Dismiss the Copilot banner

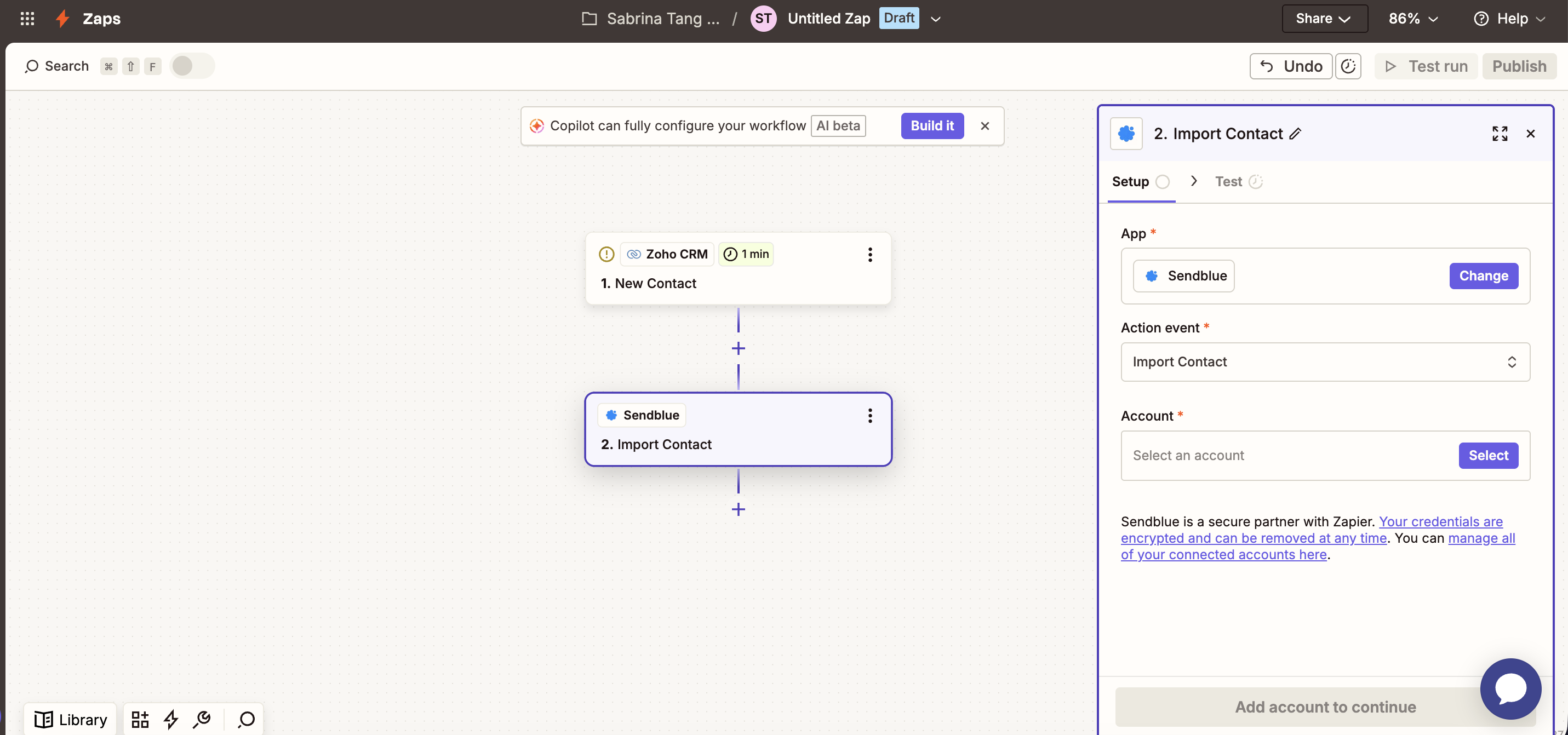click(985, 126)
